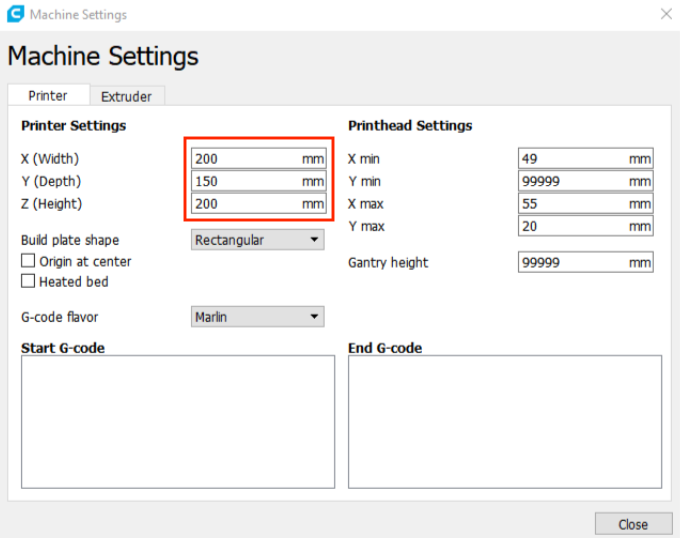Viewport: 681px width, 538px height.
Task: Focus the Y (Depth) input field
Action: tap(259, 181)
